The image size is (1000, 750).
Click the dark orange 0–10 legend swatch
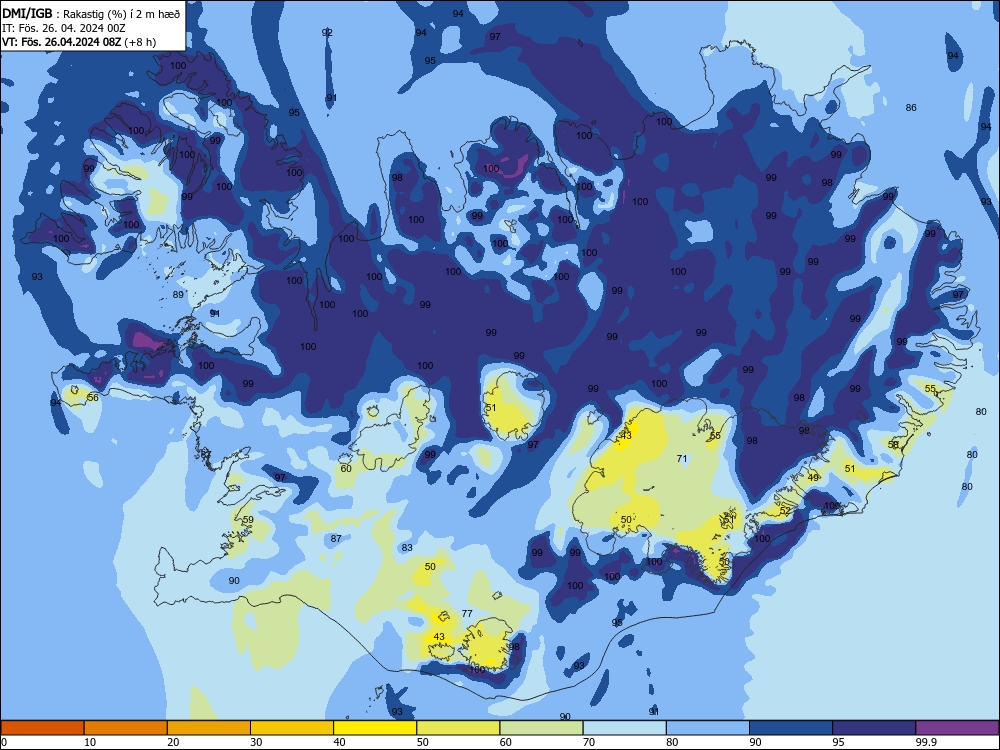click(x=42, y=728)
